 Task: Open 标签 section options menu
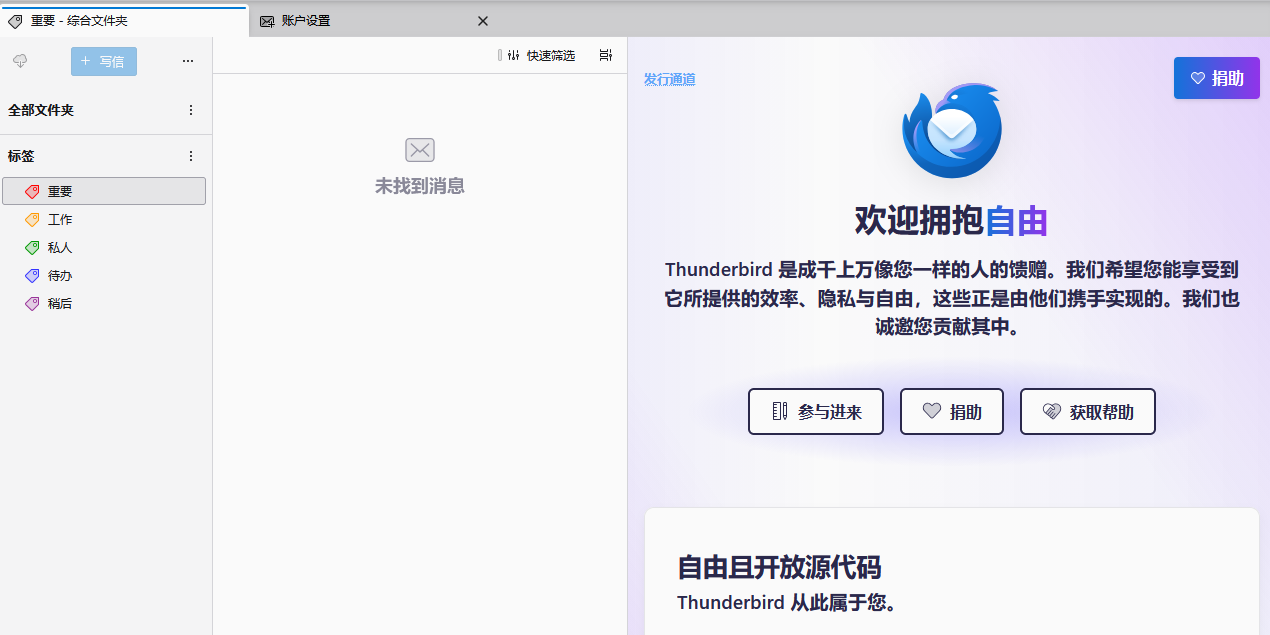click(x=191, y=156)
